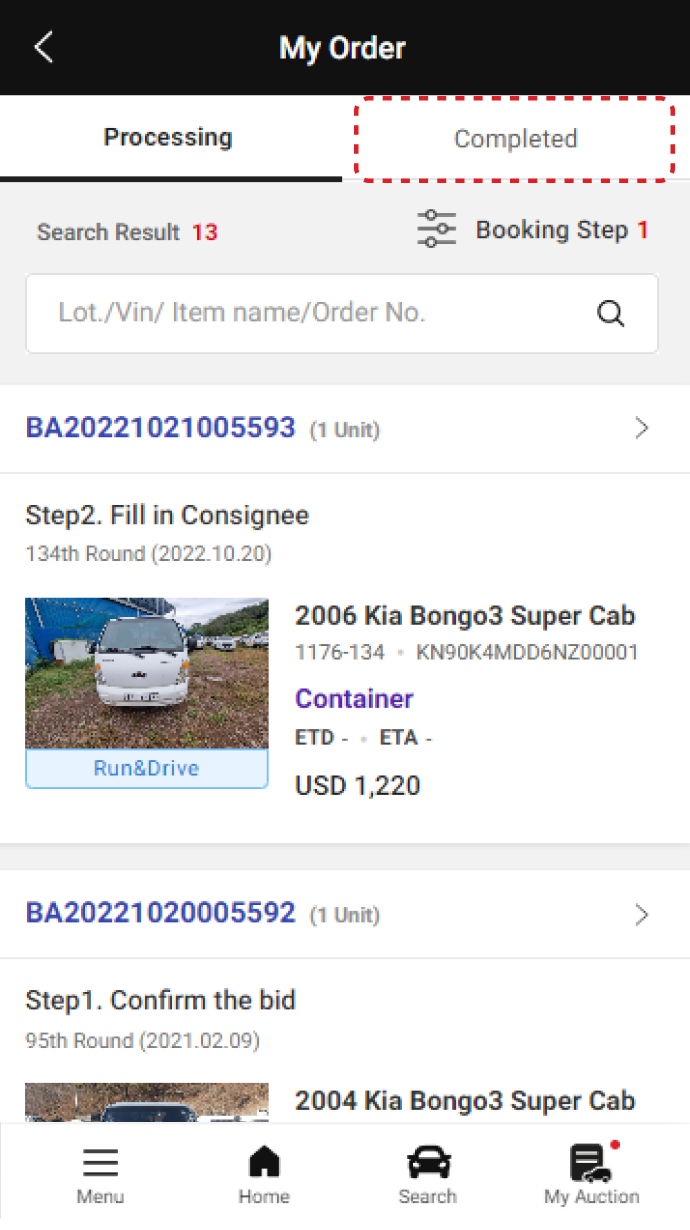This screenshot has height=1230, width=690.
Task: Expand order BA20221020005592 chevron
Action: tap(642, 914)
